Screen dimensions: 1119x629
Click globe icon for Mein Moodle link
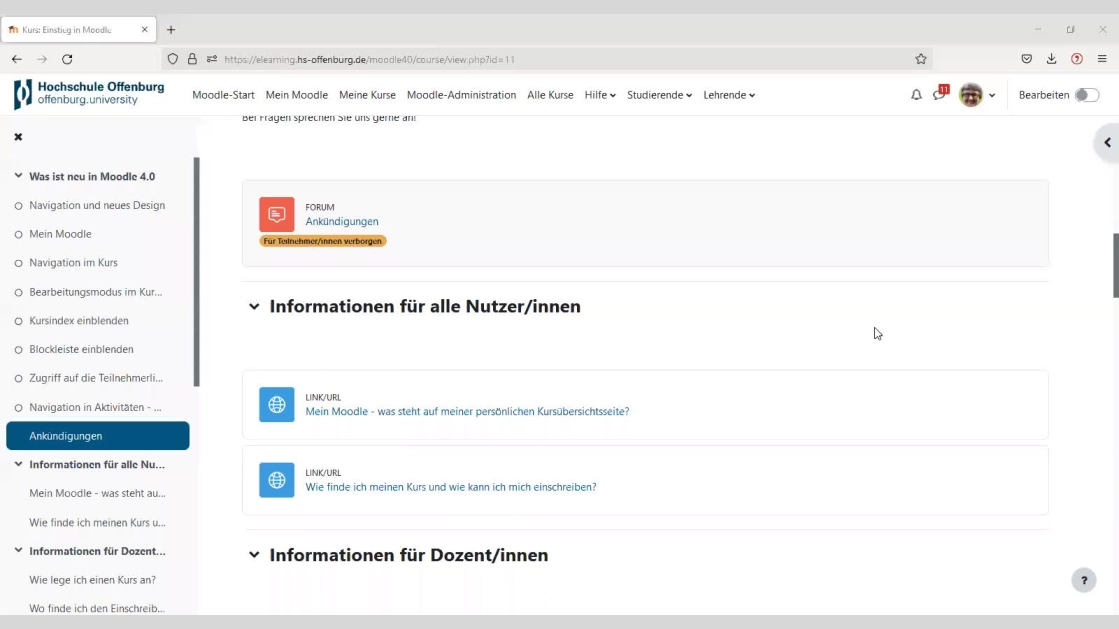277,405
